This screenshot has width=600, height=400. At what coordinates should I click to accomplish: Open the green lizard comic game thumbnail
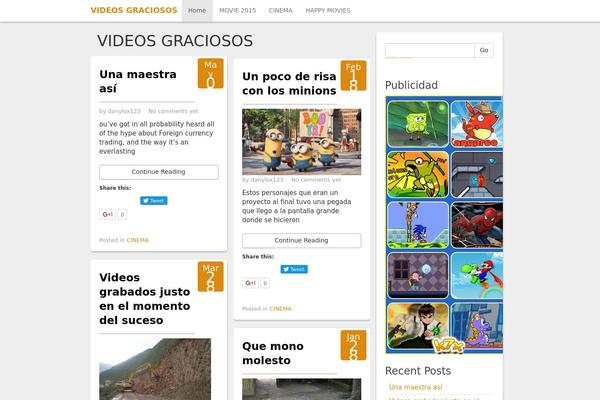[x=417, y=174]
